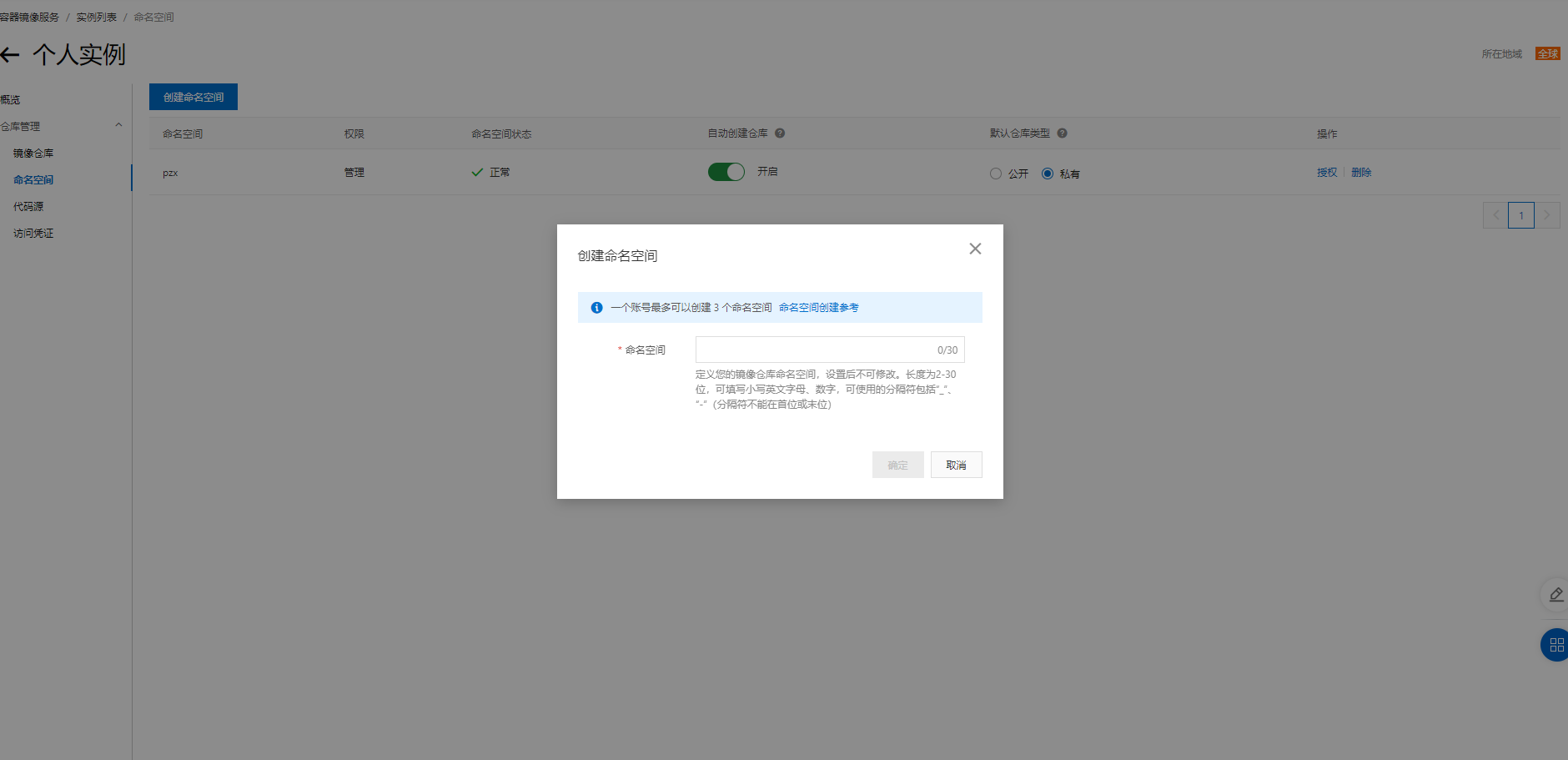This screenshot has height=760, width=1568.
Task: Click the 全球 region tag
Action: tap(1548, 53)
